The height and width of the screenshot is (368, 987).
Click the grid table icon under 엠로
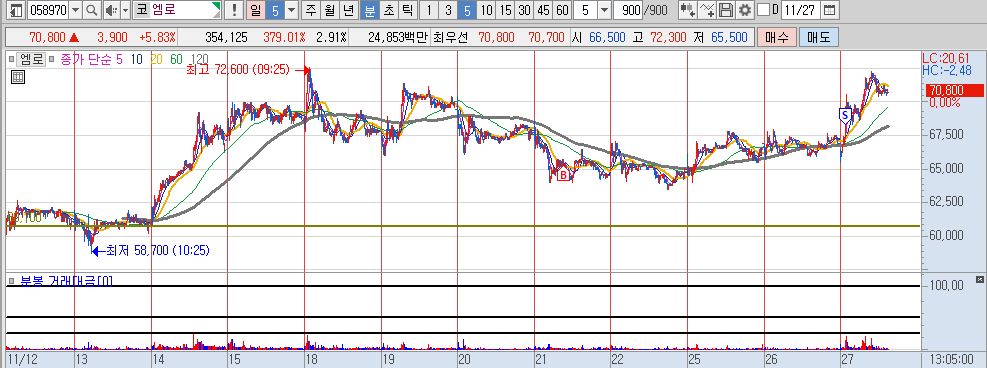18,77
